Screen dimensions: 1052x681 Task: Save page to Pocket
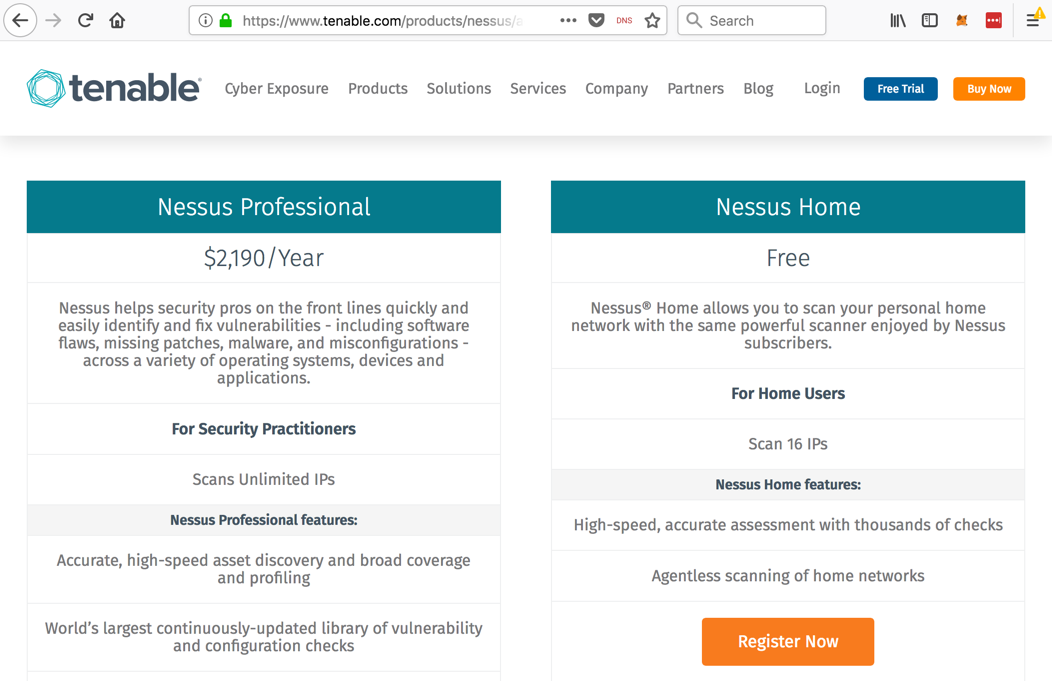pyautogui.click(x=597, y=20)
